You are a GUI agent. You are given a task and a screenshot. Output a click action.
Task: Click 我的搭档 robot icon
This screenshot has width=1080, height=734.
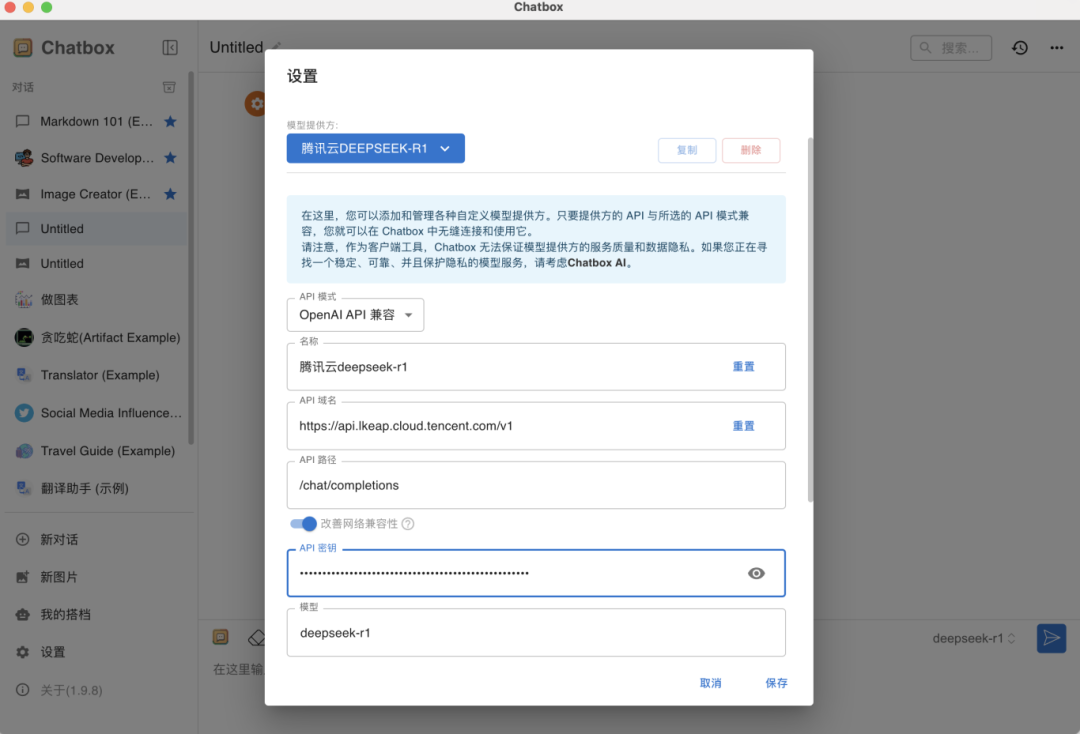coord(23,614)
